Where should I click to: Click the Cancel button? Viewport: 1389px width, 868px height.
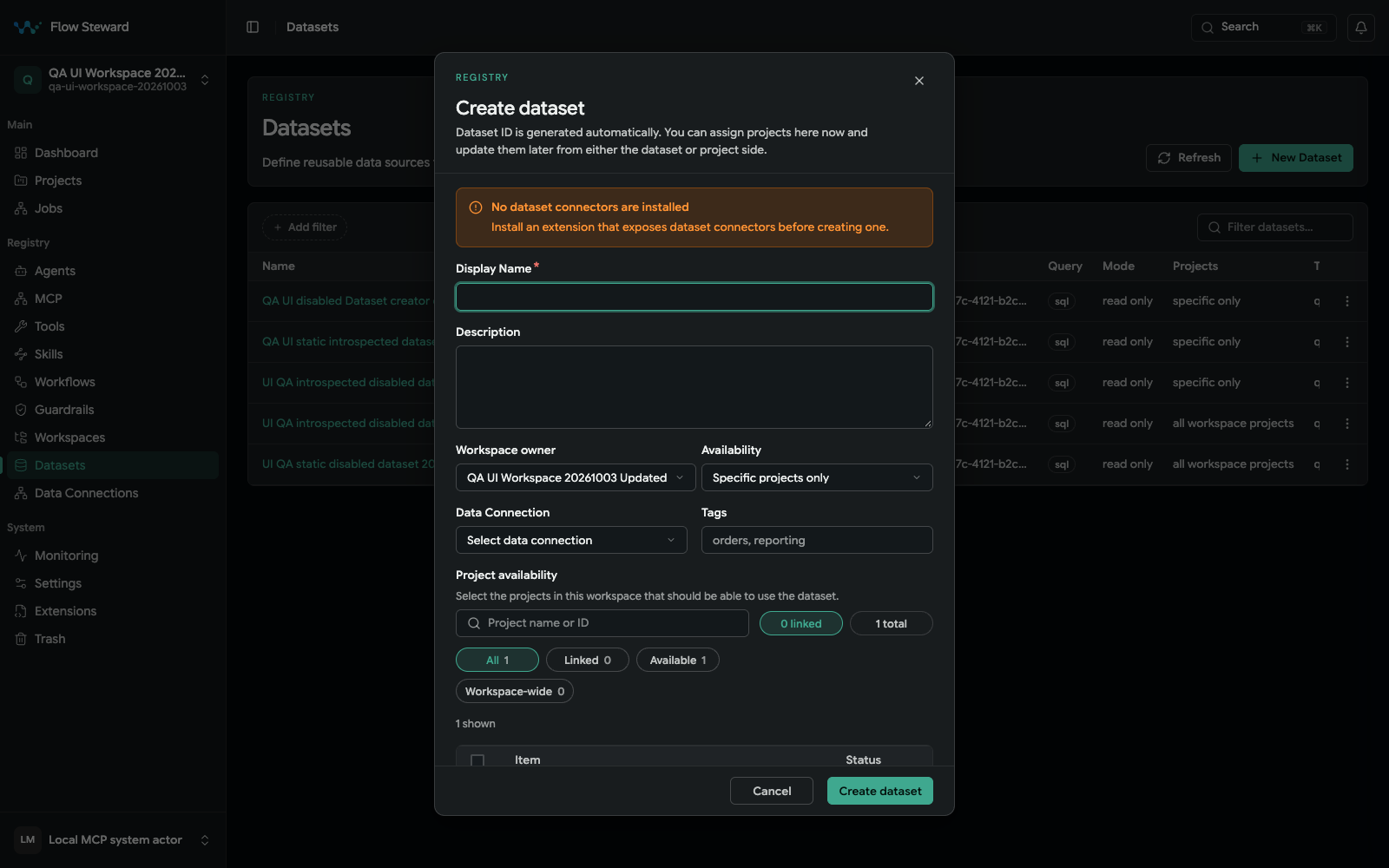point(772,791)
